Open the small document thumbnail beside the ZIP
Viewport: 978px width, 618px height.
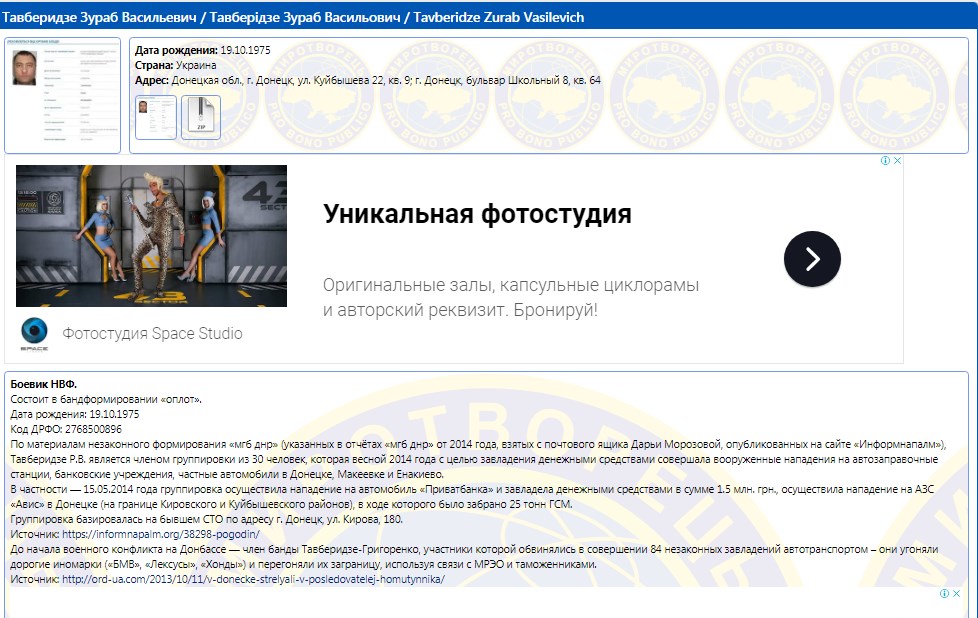tap(155, 117)
